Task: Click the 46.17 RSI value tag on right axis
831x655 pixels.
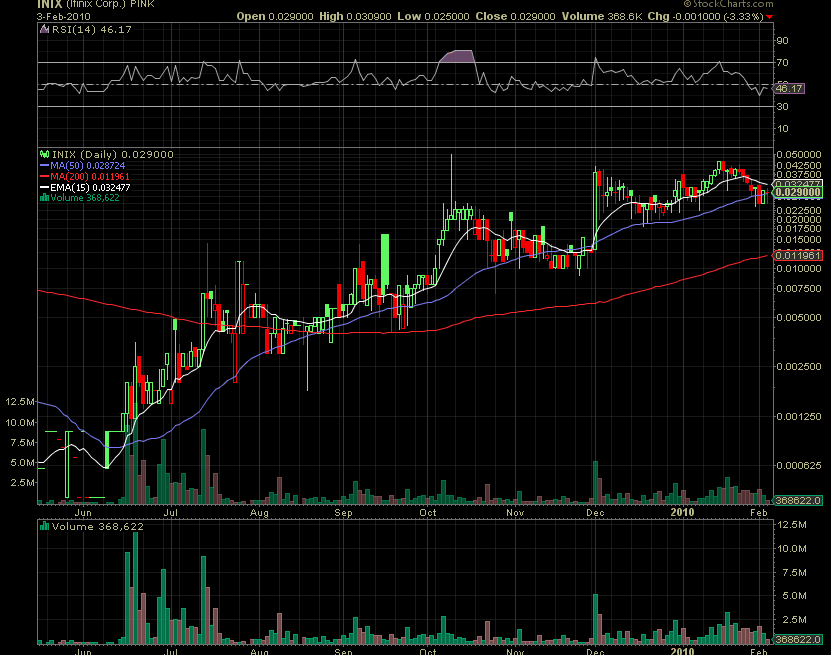Action: click(789, 88)
